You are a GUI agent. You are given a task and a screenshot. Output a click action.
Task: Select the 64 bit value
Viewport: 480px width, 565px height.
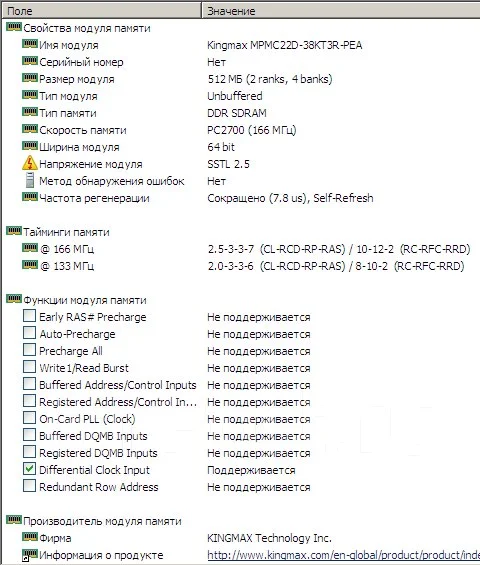pos(221,147)
